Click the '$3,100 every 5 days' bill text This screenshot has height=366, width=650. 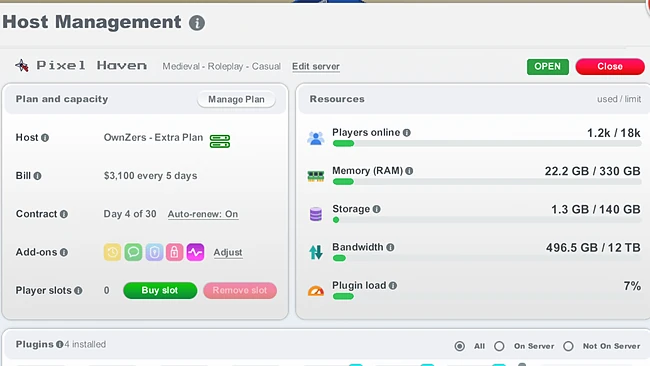[x=150, y=176]
